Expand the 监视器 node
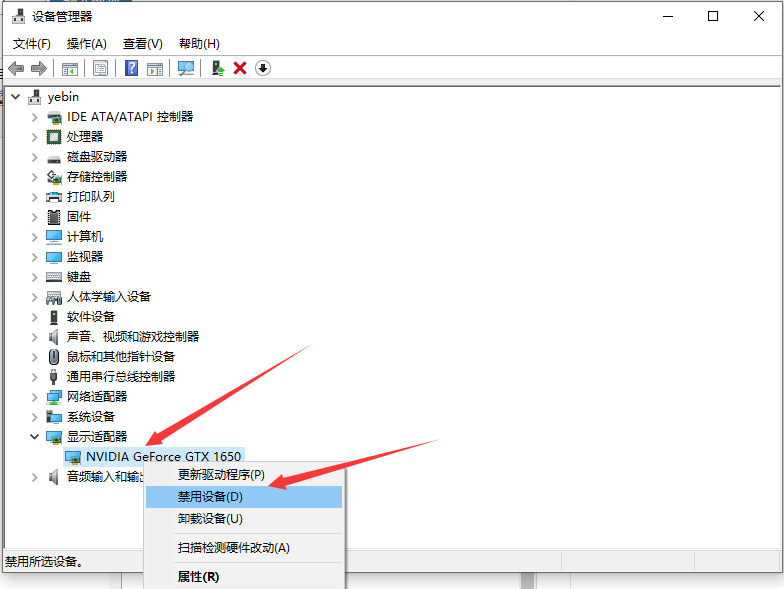 pyautogui.click(x=34, y=257)
